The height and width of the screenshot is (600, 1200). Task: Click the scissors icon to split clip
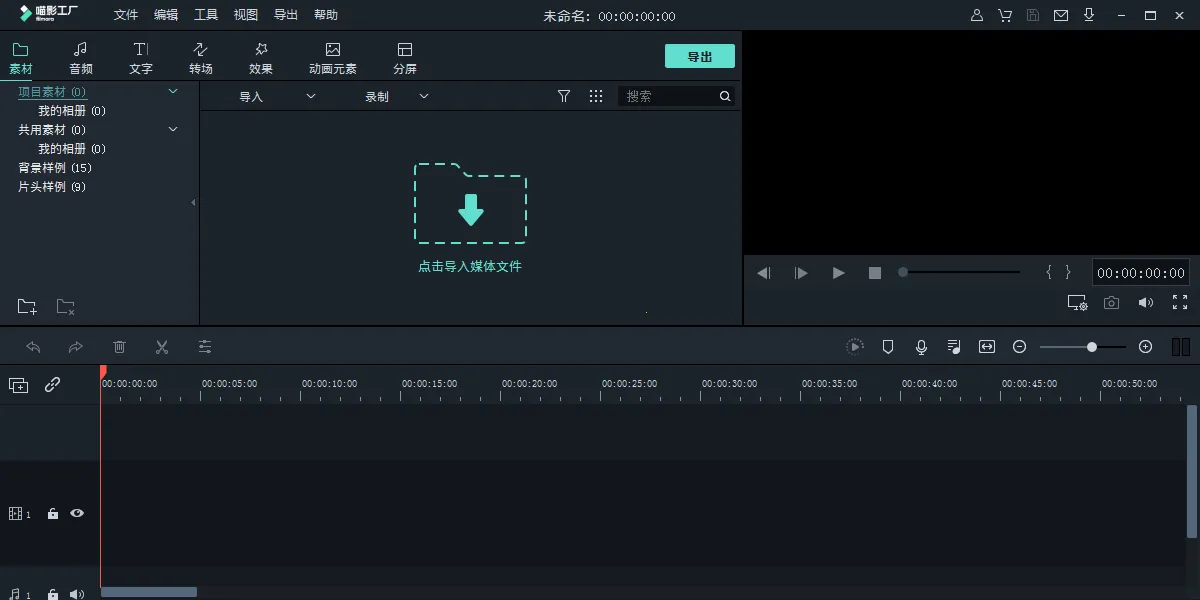pyautogui.click(x=162, y=346)
